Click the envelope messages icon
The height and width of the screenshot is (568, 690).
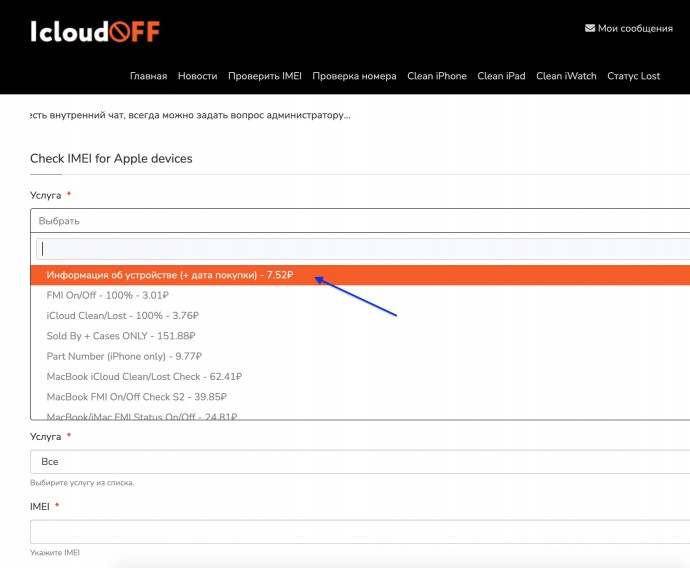590,28
